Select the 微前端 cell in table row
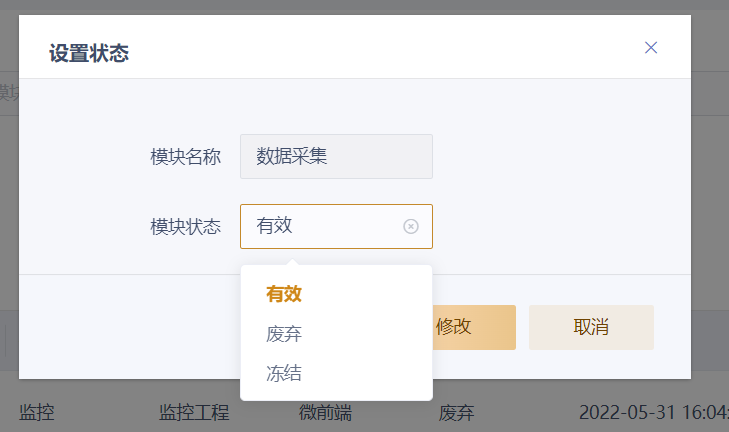The image size is (729, 432). [x=325, y=413]
